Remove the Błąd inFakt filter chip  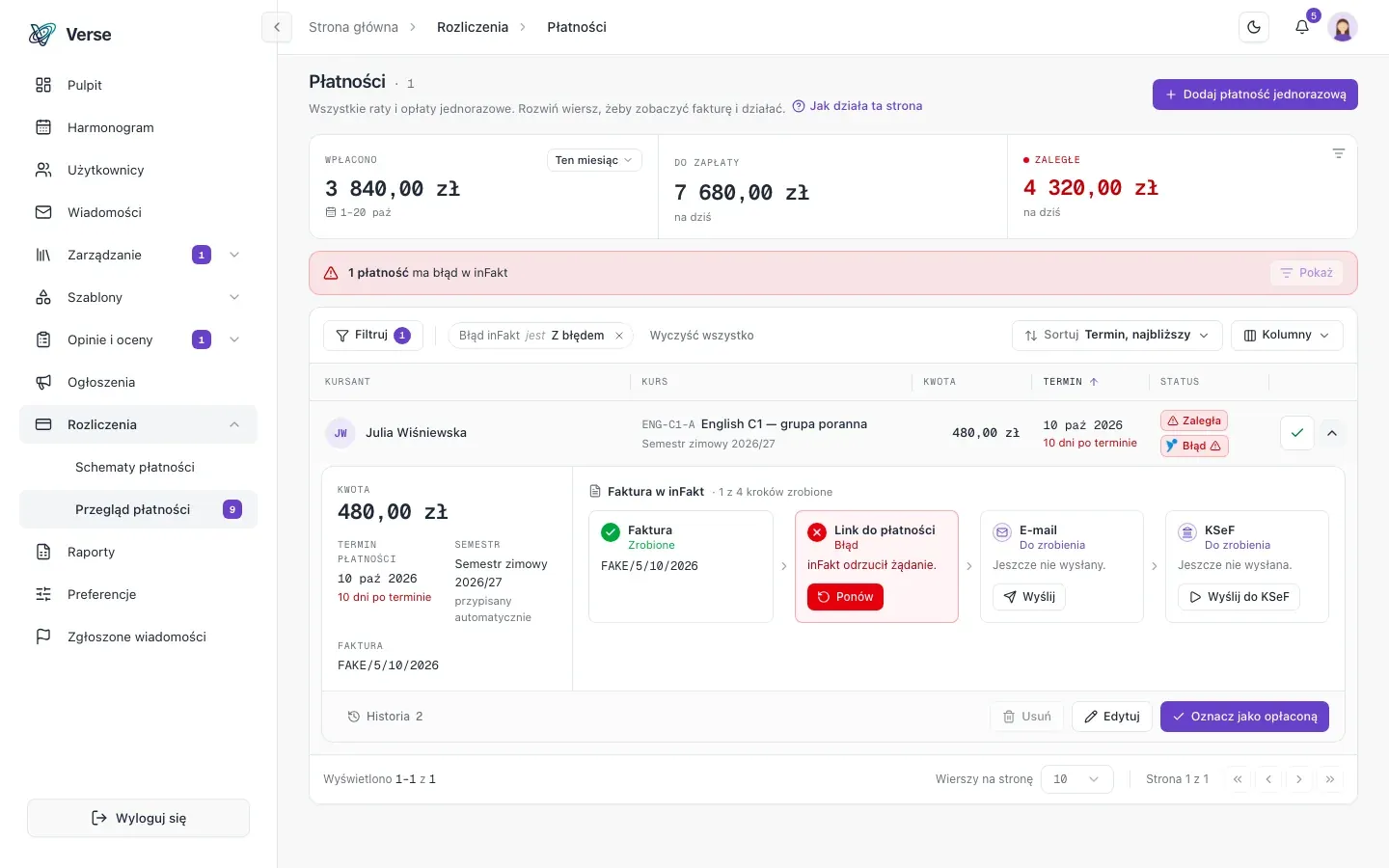619,336
